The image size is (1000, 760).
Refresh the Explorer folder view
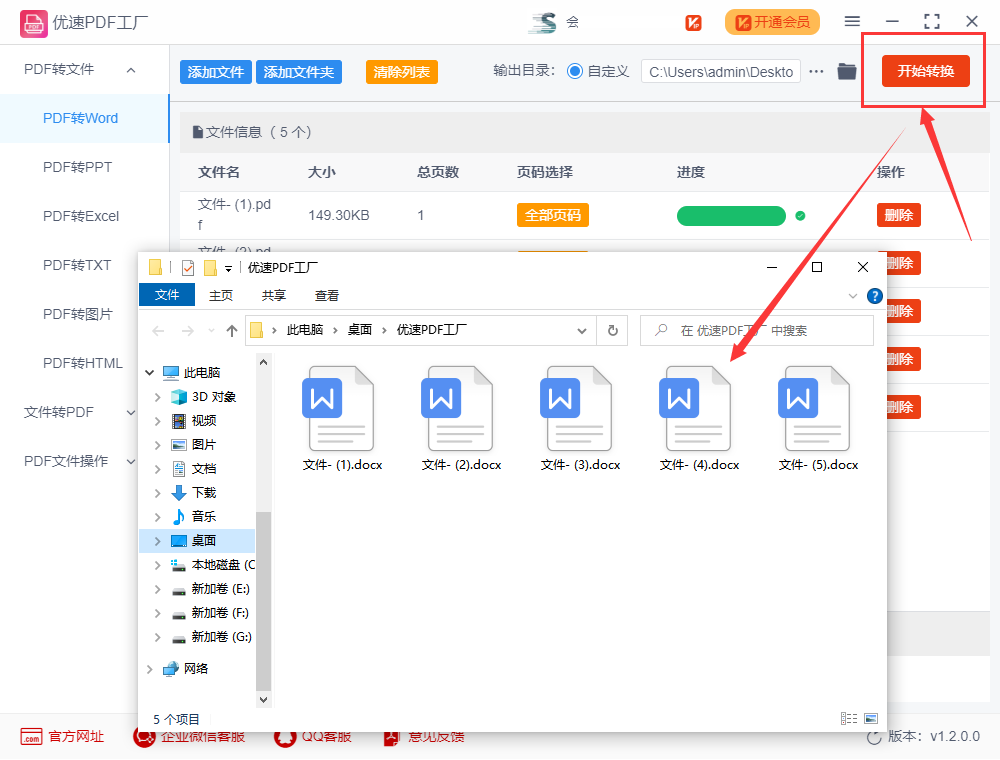(612, 330)
